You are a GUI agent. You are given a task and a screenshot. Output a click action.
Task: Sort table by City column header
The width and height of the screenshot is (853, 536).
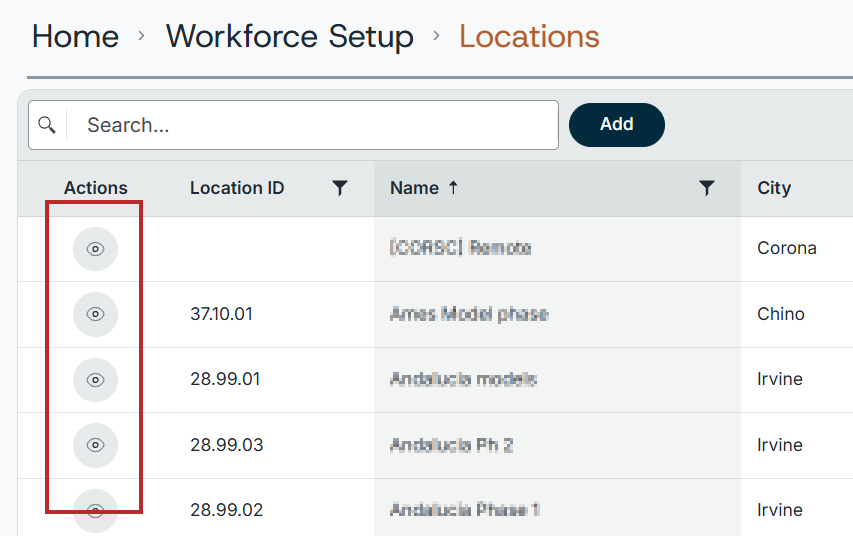click(774, 188)
